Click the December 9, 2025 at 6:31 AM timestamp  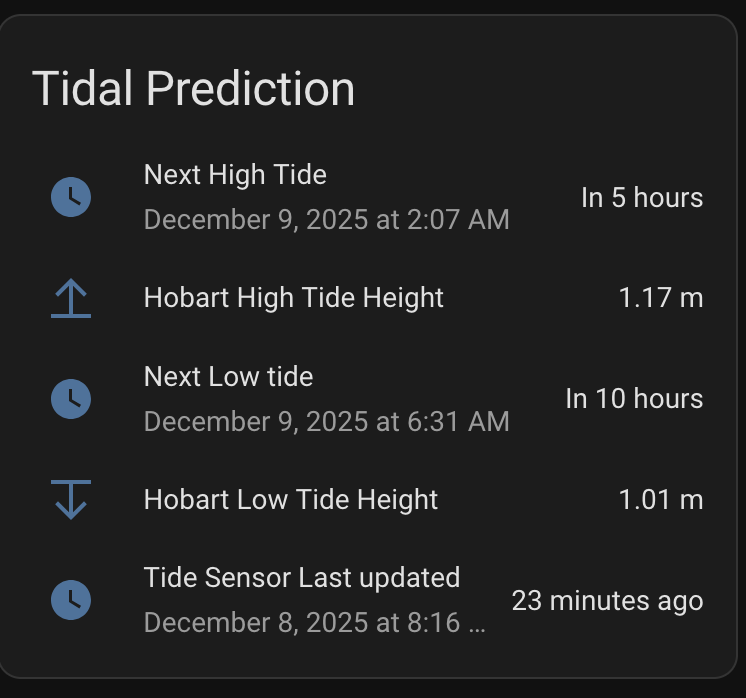click(327, 422)
